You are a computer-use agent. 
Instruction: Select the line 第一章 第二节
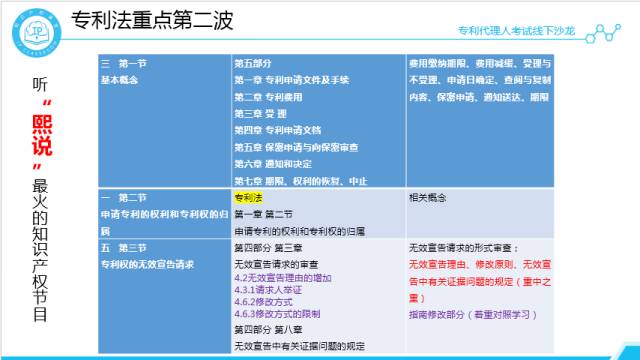point(264,214)
